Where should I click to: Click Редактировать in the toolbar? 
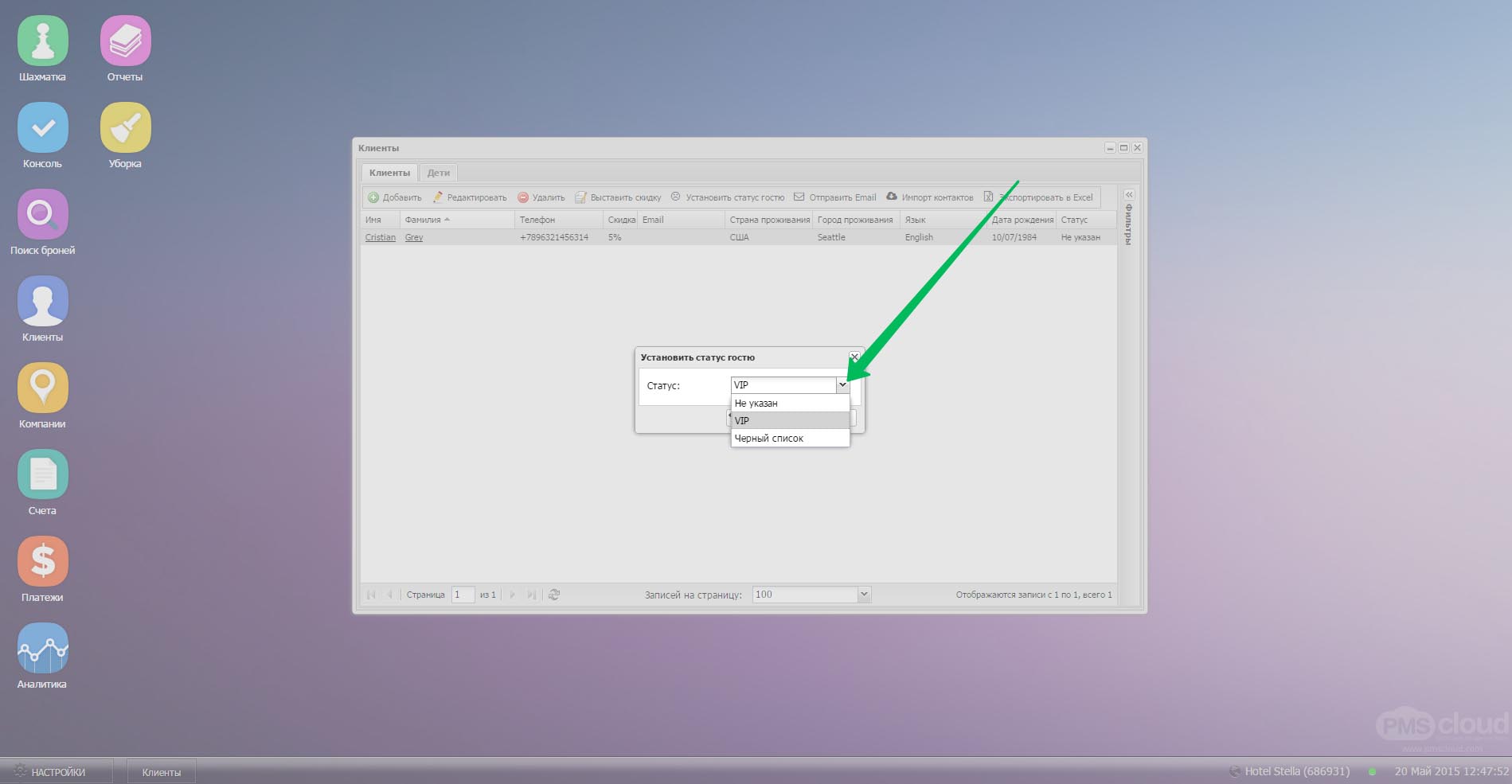470,197
